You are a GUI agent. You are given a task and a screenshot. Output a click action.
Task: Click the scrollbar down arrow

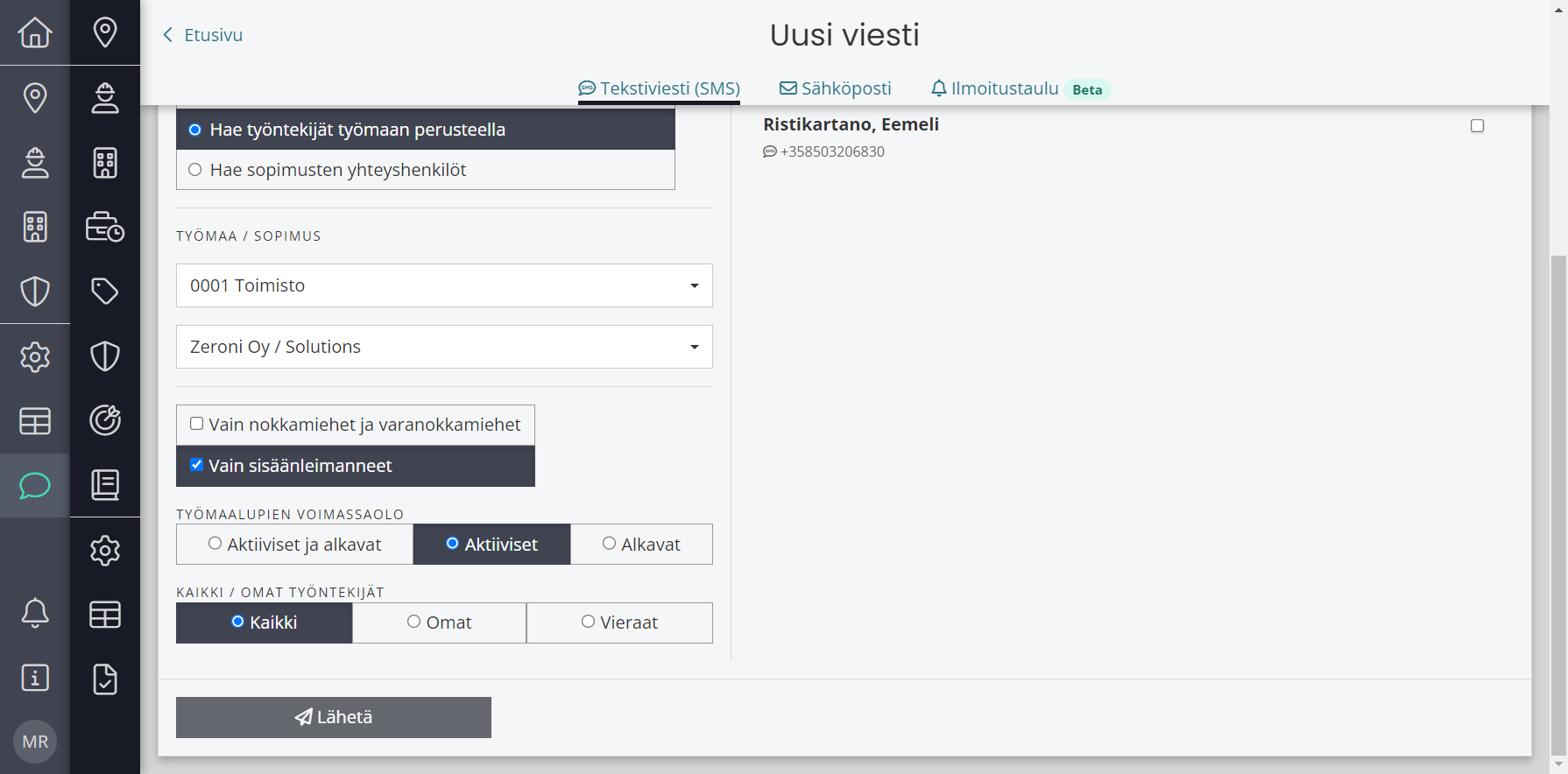pos(1557,764)
